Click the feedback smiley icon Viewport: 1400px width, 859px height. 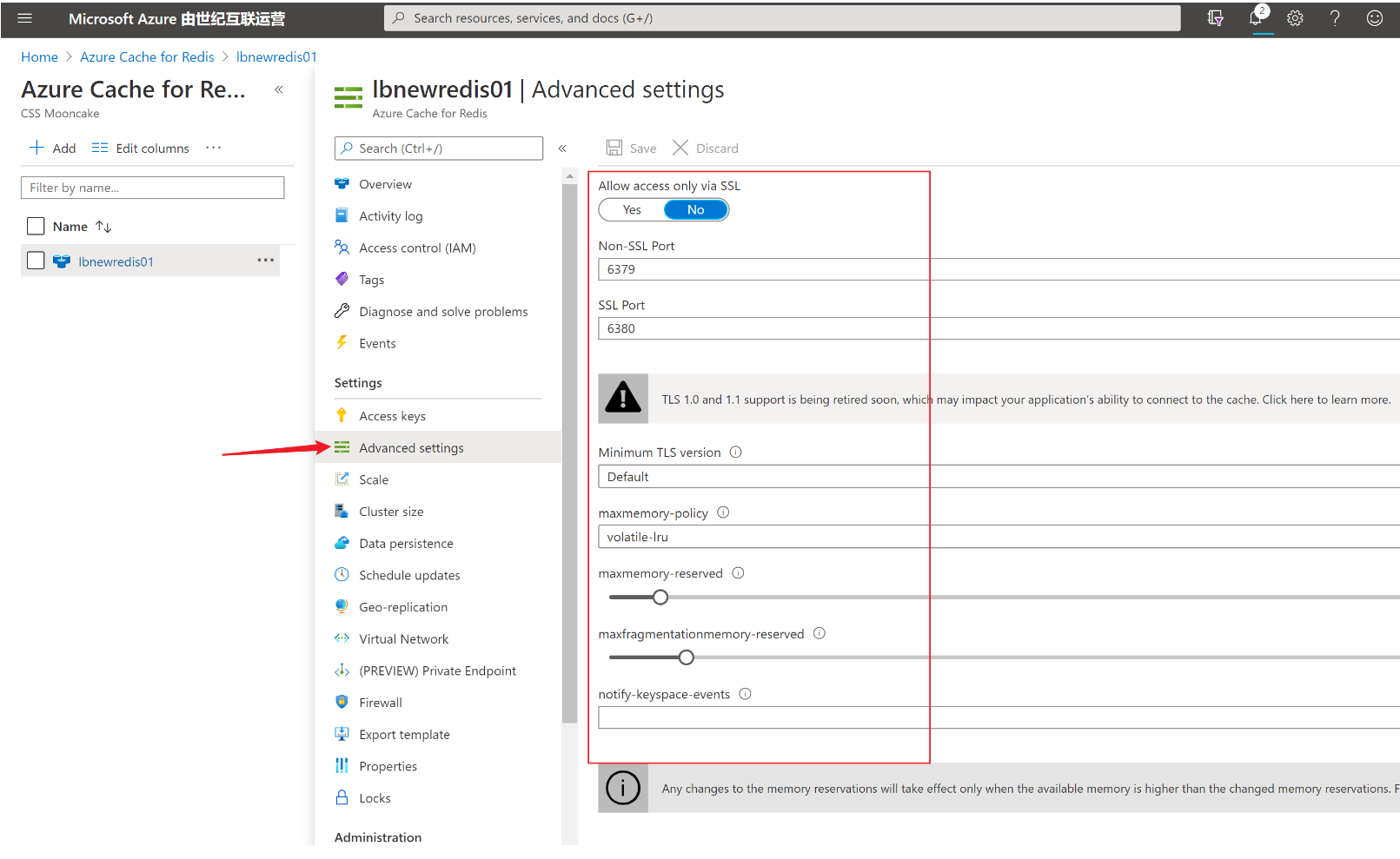(x=1374, y=18)
